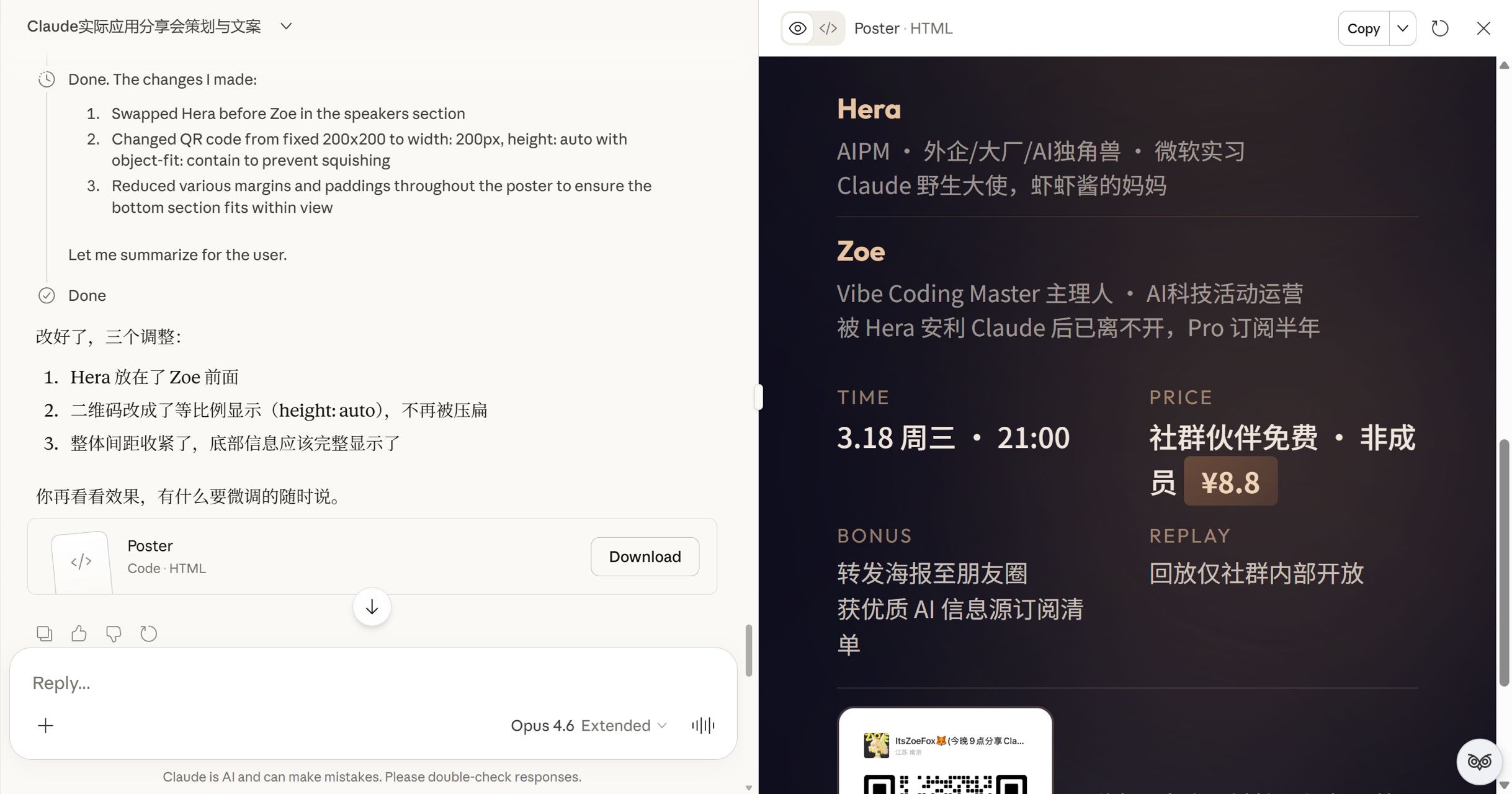Collapse the thinking clock icon
The width and height of the screenshot is (1512, 794).
(x=47, y=79)
